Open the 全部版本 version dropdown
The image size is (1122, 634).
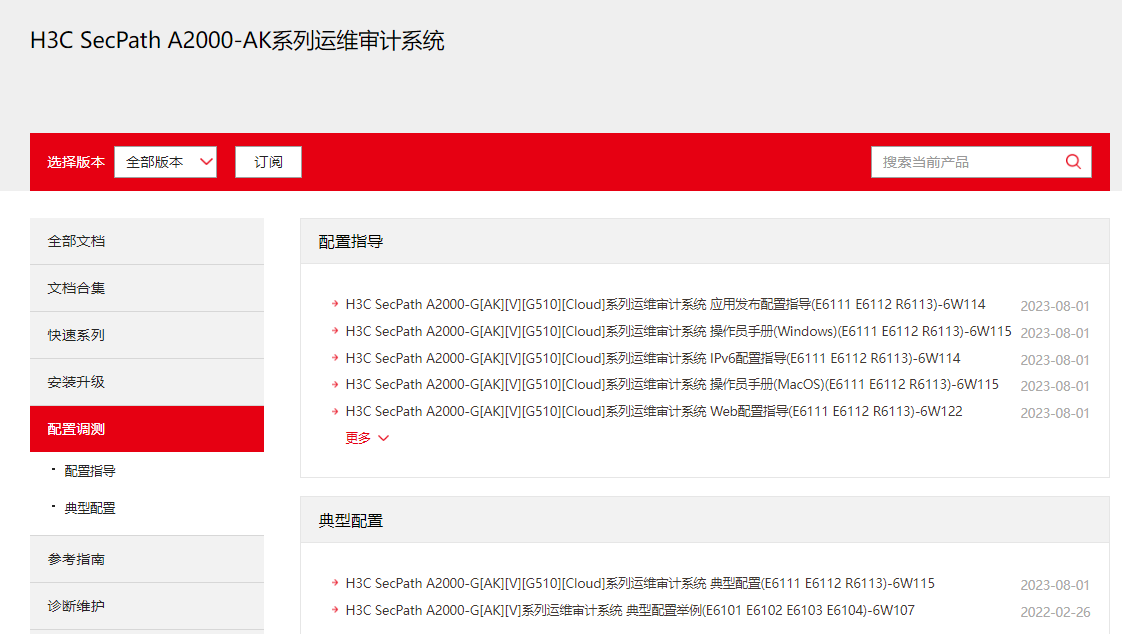tap(165, 162)
